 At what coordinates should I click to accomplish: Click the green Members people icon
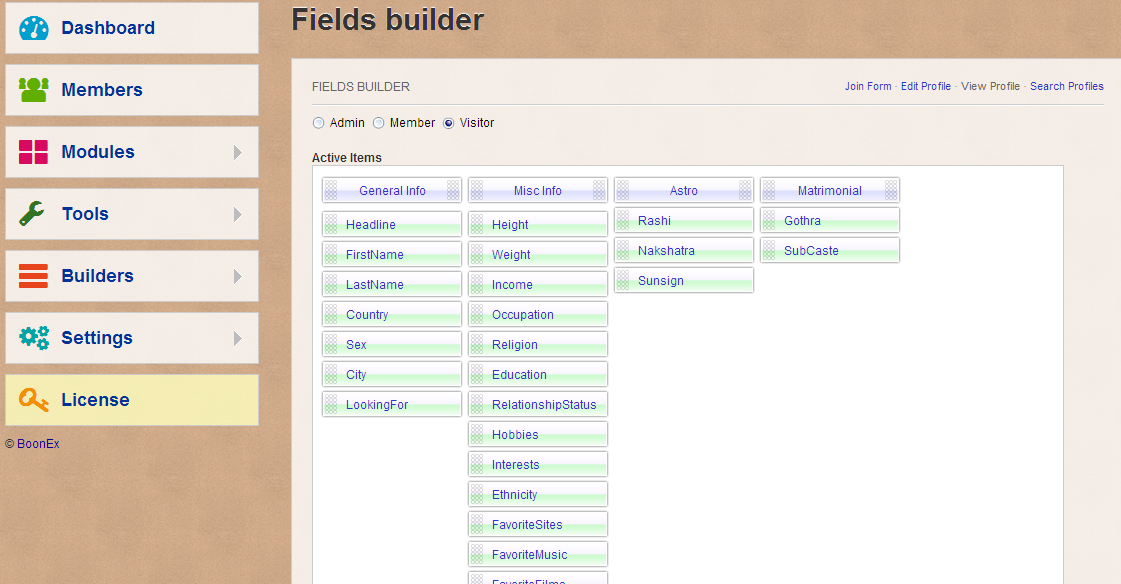click(34, 89)
